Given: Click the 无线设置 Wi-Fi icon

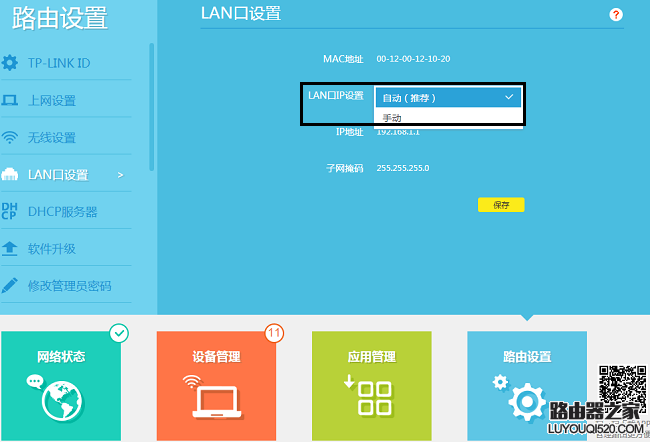Looking at the screenshot, I should pos(10,137).
